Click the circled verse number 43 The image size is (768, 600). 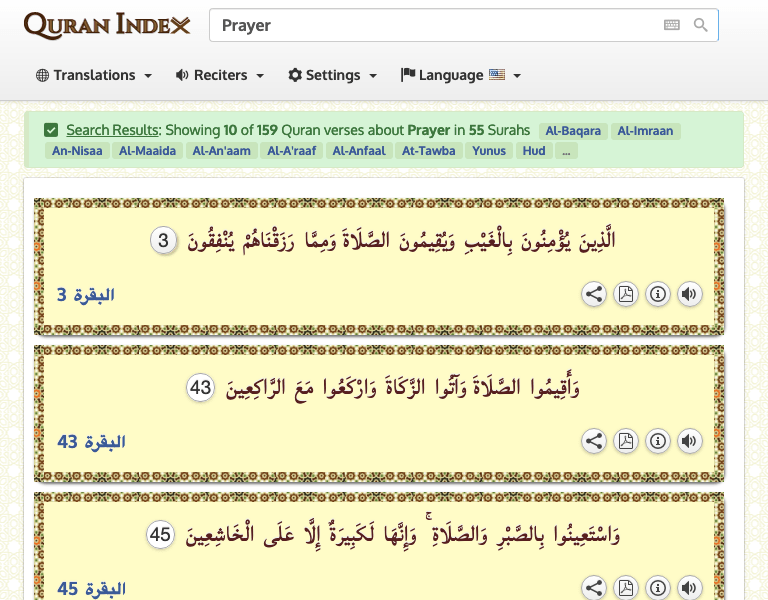pyautogui.click(x=200, y=388)
